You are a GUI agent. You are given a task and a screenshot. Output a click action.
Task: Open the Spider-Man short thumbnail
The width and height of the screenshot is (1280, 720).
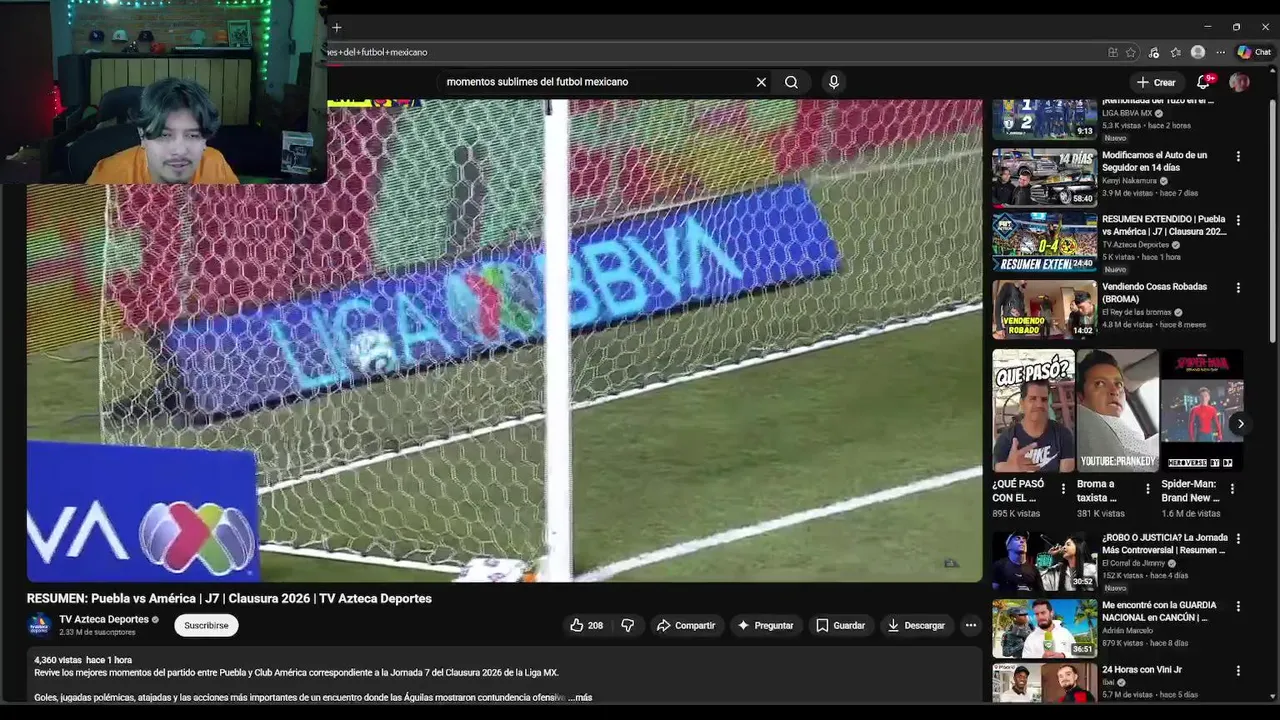1202,411
